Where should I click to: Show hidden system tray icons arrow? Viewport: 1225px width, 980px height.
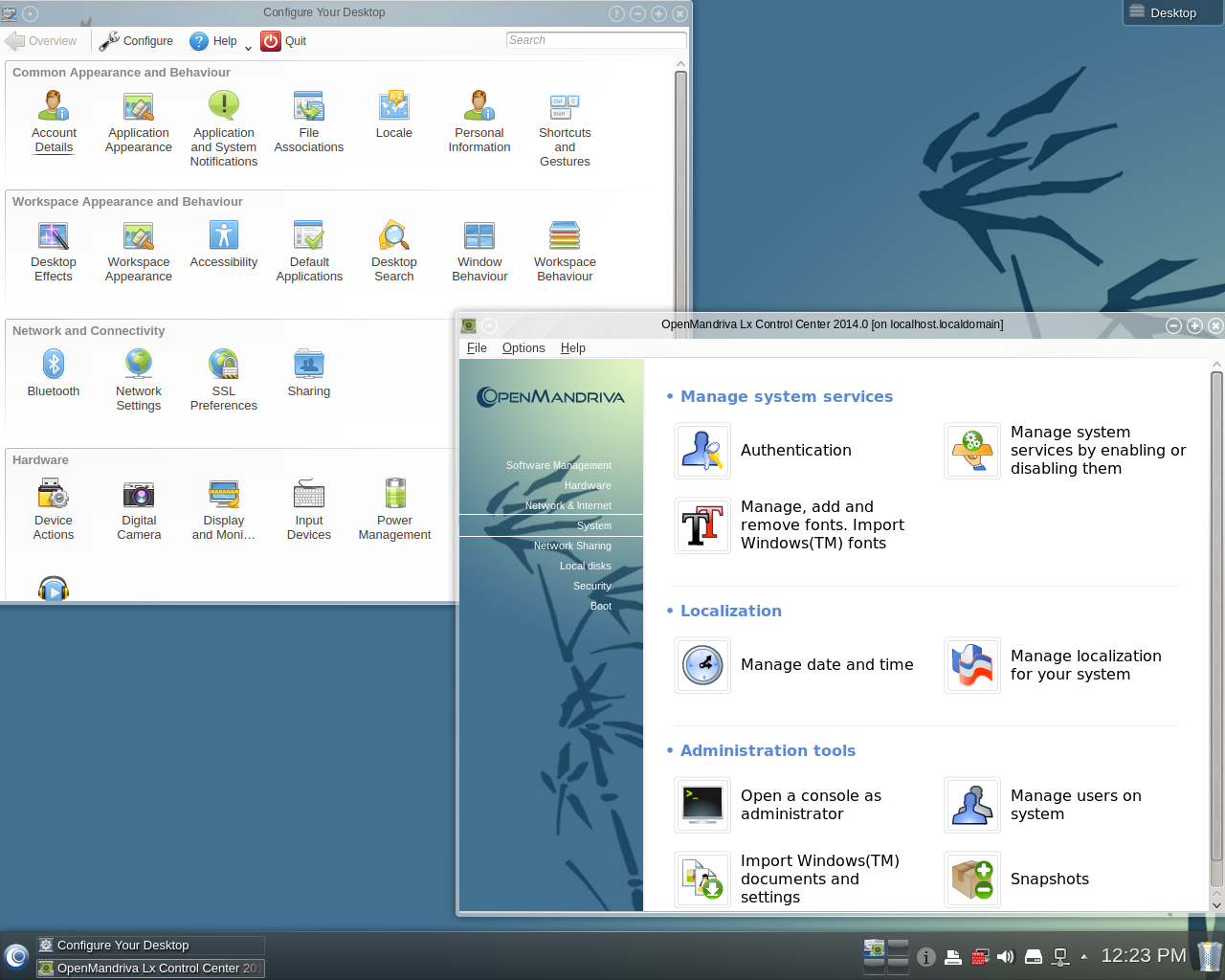1083,956
